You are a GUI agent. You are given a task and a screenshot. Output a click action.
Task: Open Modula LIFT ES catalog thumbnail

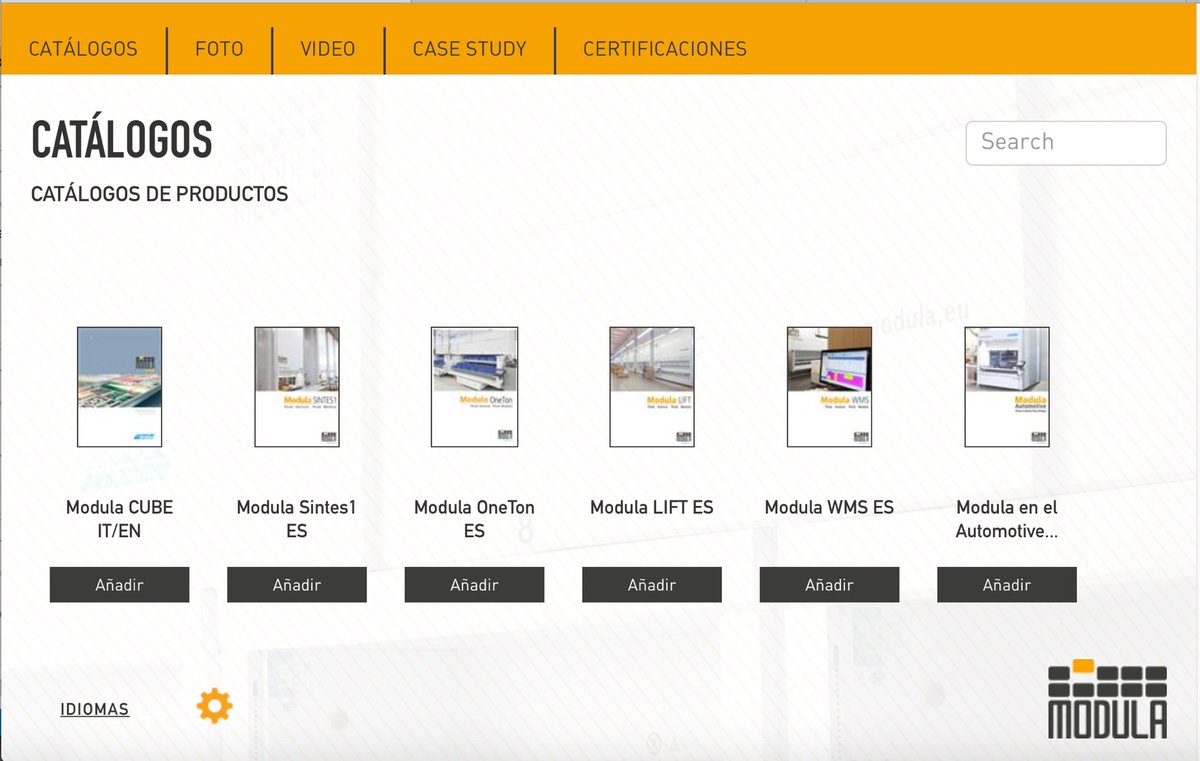pyautogui.click(x=652, y=387)
